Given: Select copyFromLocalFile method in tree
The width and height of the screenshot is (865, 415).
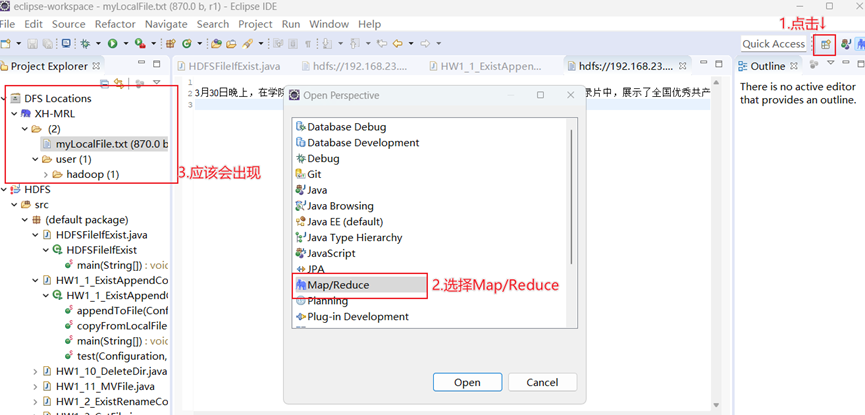Looking at the screenshot, I should click(x=116, y=326).
